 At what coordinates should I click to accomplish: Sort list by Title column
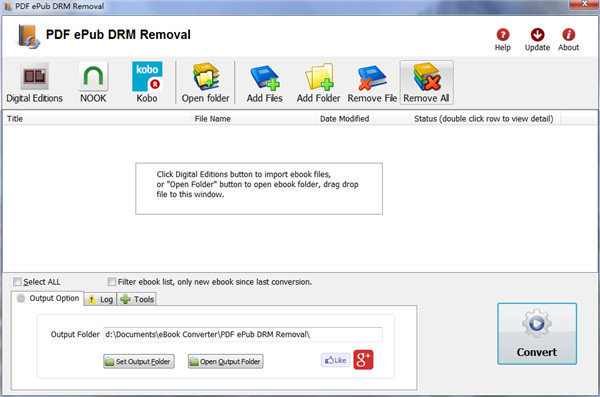point(97,119)
